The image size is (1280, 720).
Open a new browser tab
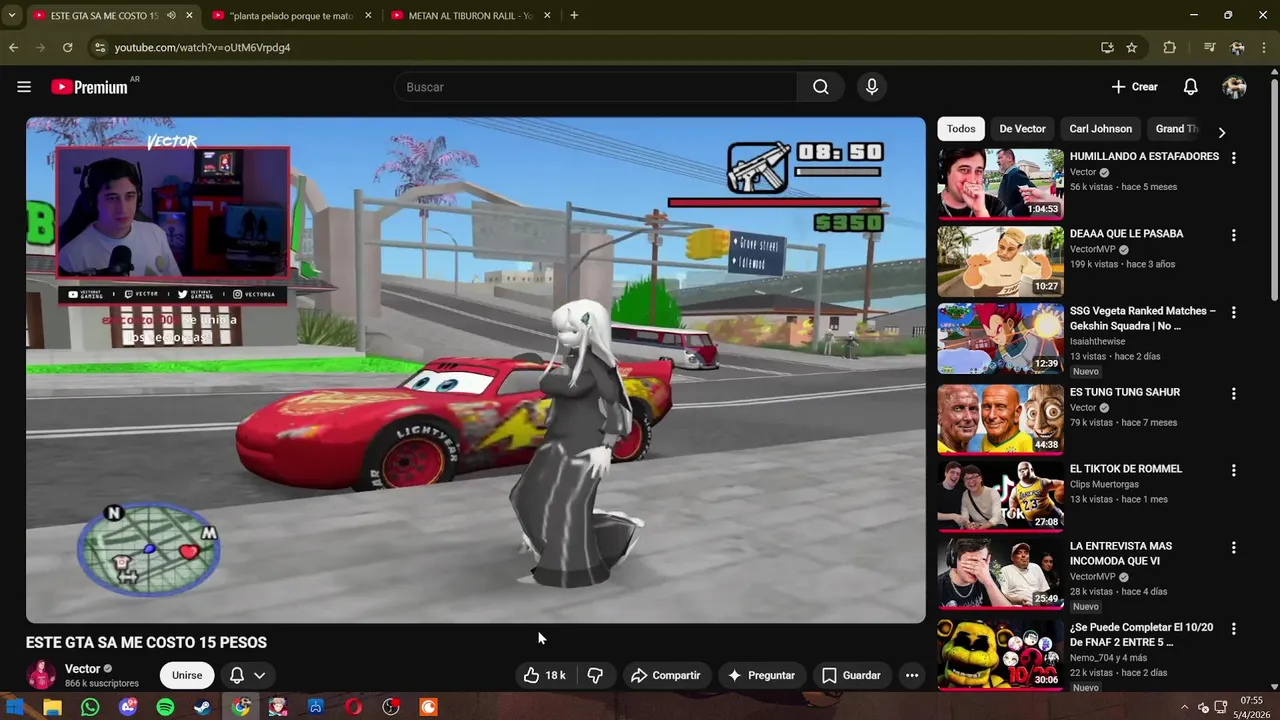tap(574, 15)
